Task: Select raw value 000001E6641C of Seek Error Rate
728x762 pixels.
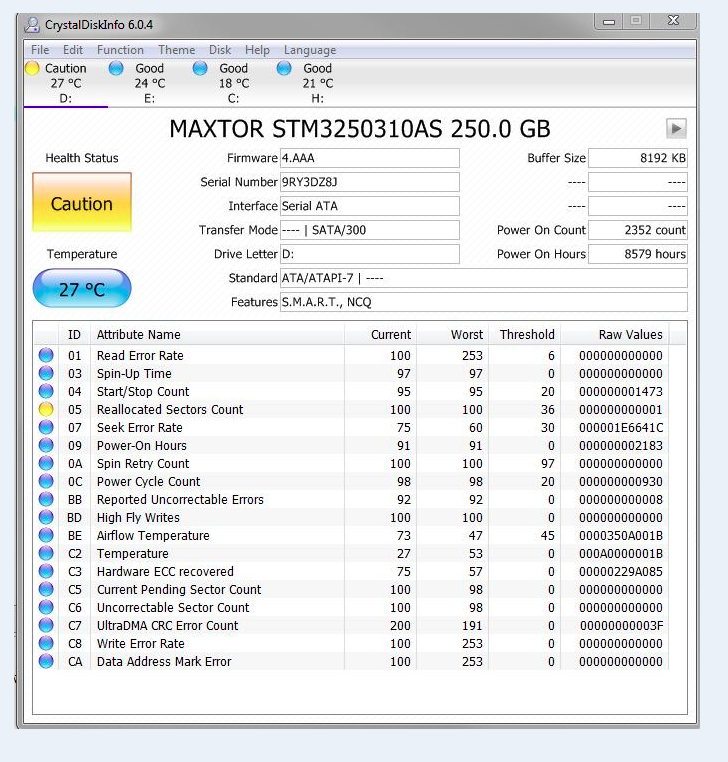Action: coord(621,428)
